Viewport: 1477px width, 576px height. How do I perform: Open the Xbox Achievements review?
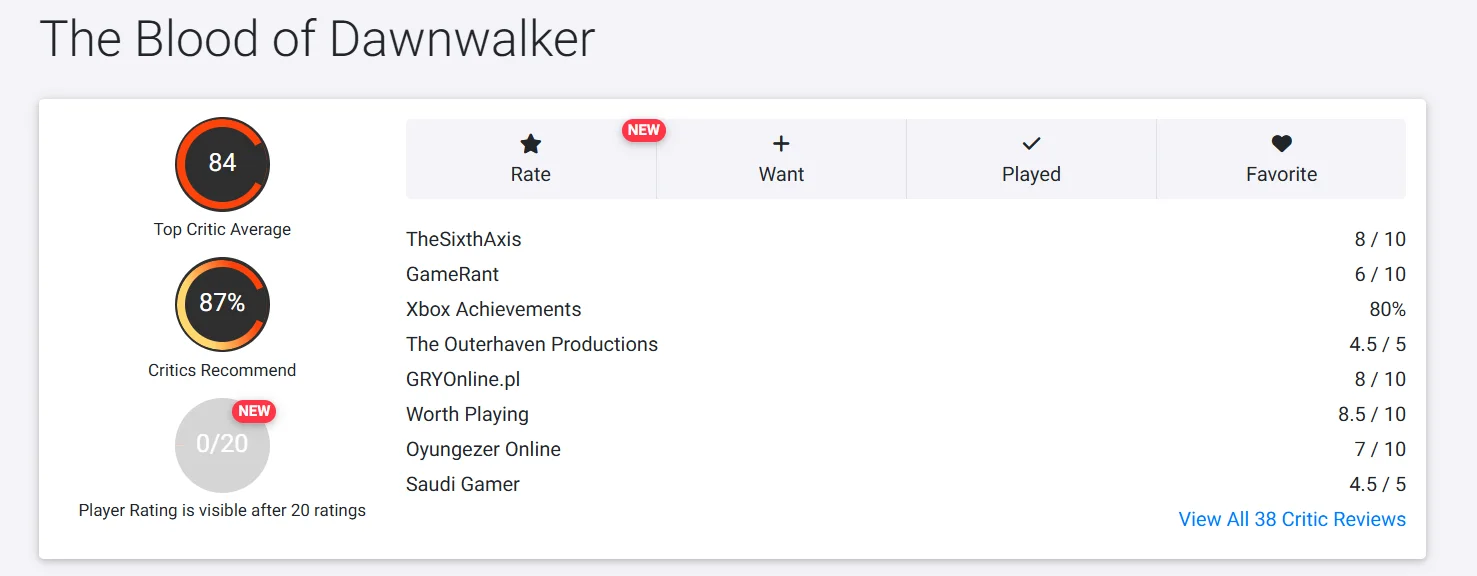[493, 309]
